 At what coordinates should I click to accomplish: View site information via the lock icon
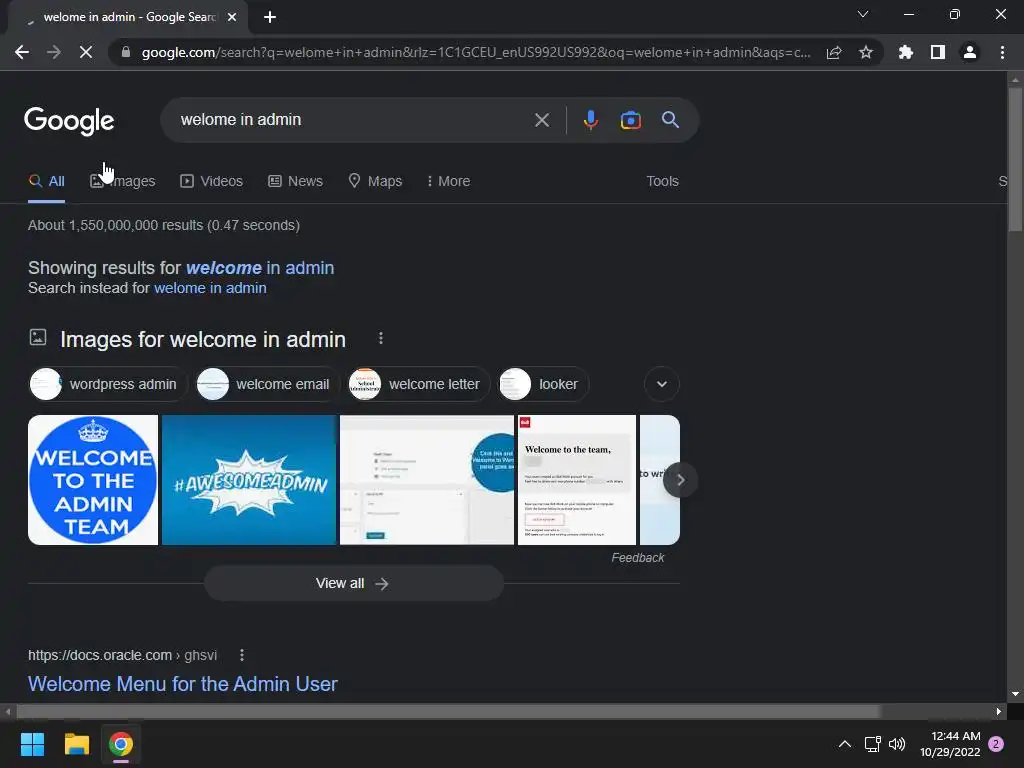pyautogui.click(x=126, y=52)
